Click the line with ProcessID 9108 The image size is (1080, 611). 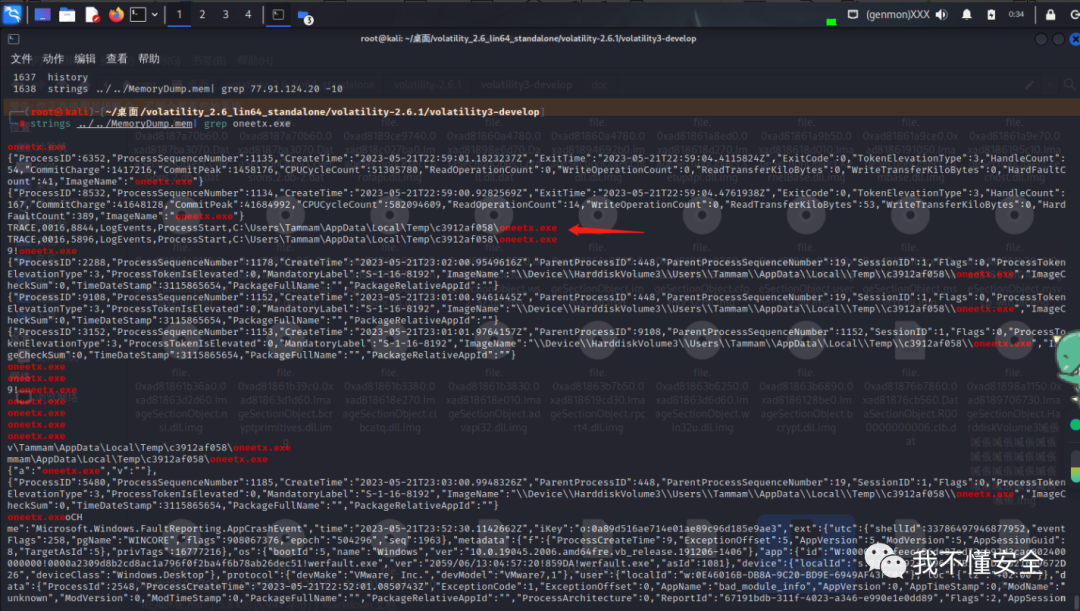537,309
